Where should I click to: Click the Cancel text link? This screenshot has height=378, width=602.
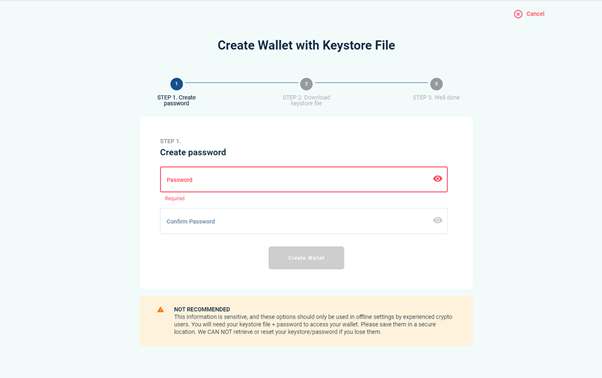point(535,14)
